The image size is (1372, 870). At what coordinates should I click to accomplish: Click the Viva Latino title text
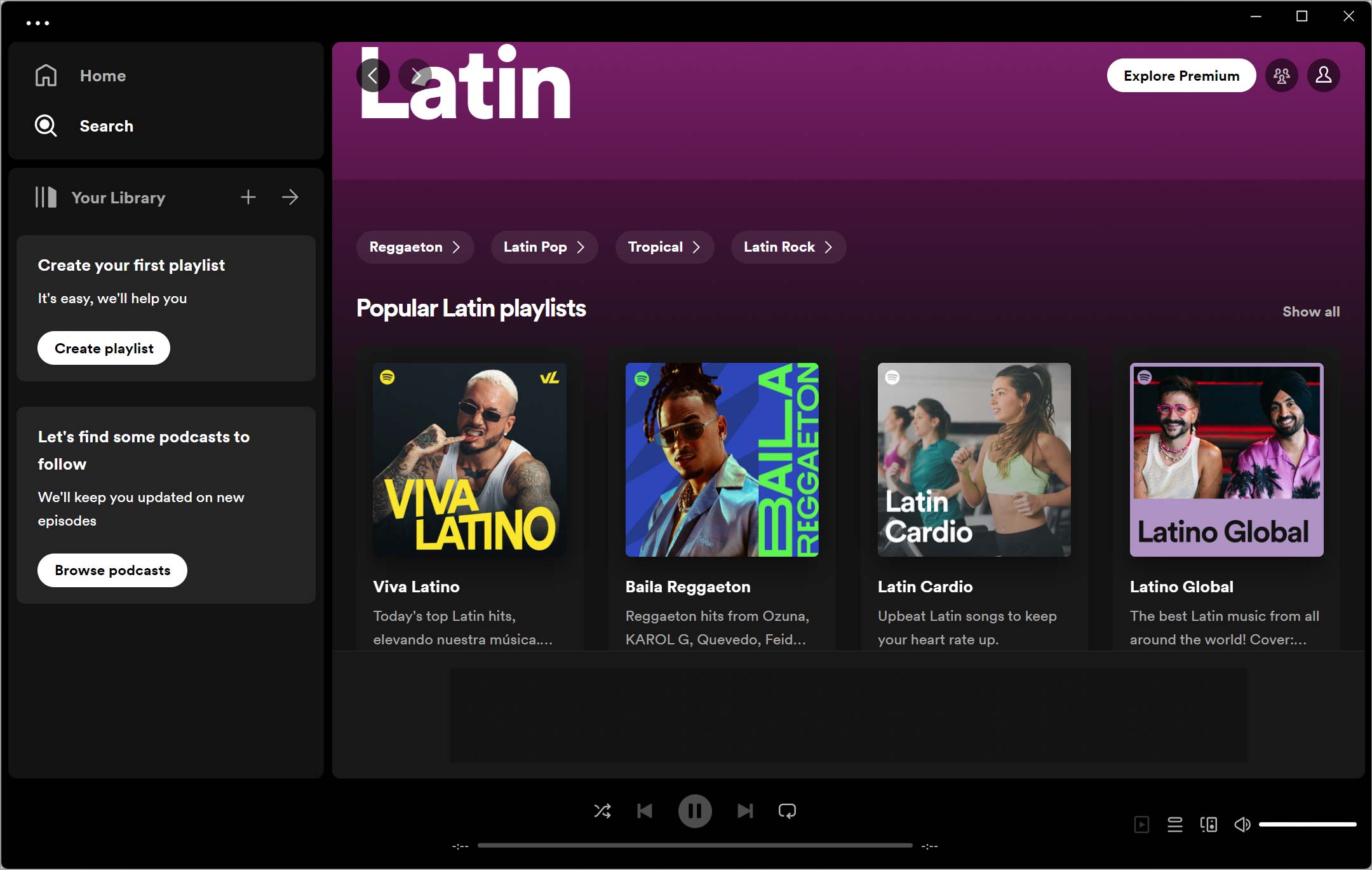416,587
